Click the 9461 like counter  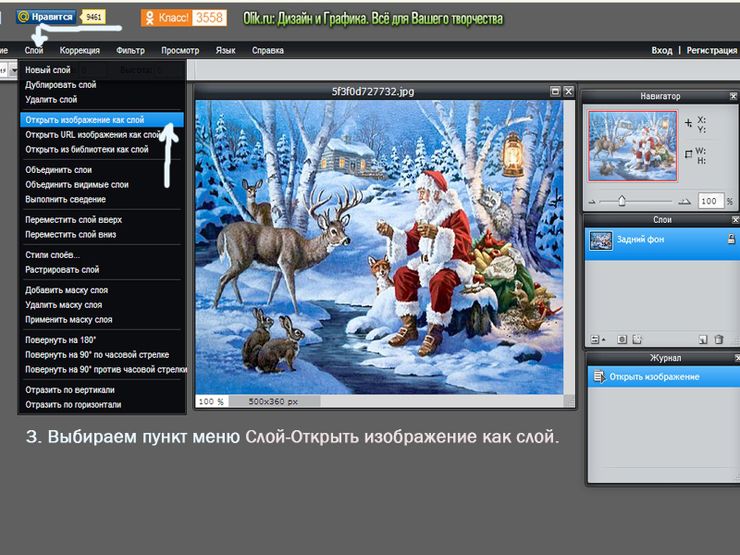pos(93,17)
